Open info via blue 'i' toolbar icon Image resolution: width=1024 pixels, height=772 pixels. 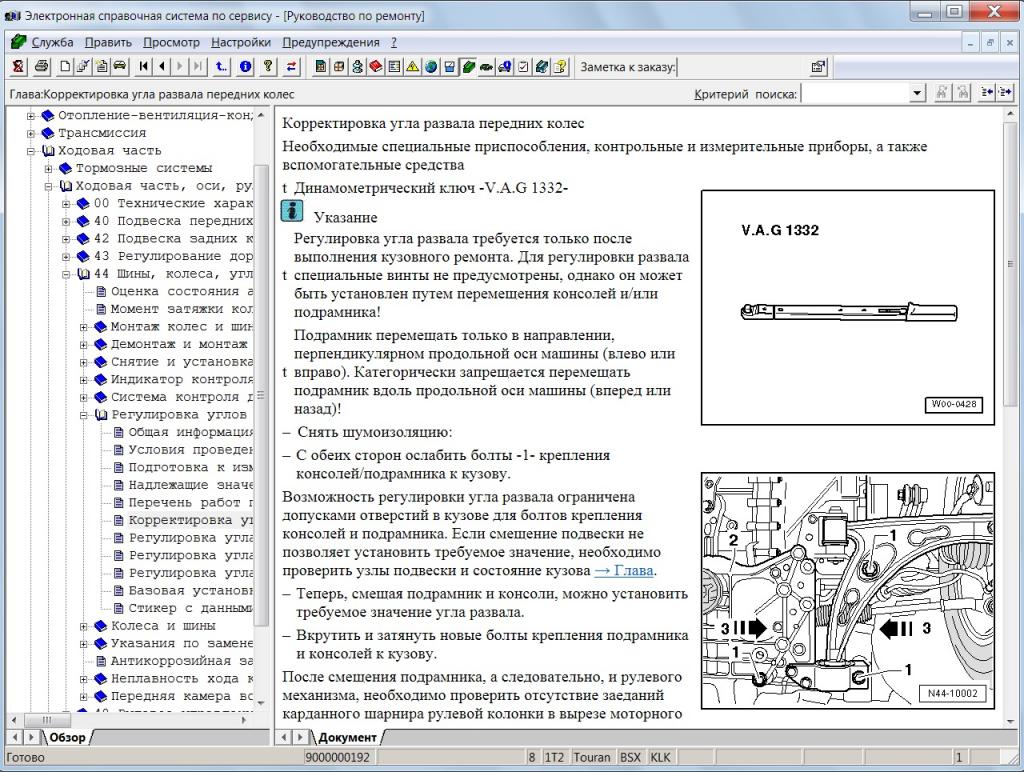point(246,67)
